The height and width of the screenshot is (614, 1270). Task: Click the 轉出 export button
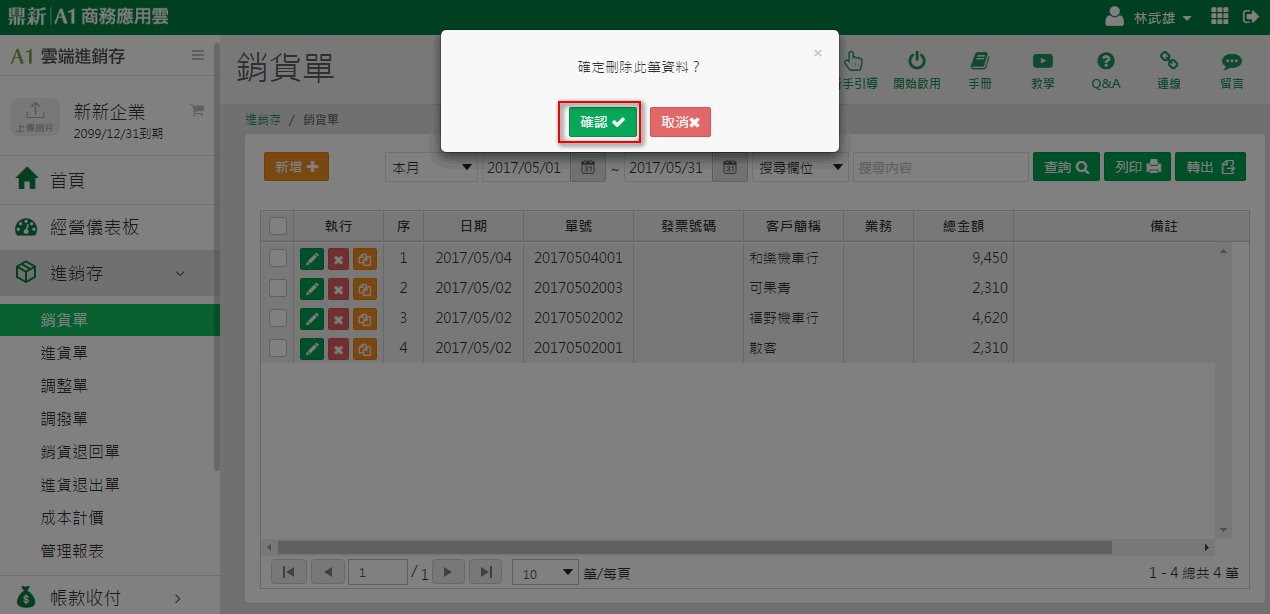tap(1210, 167)
